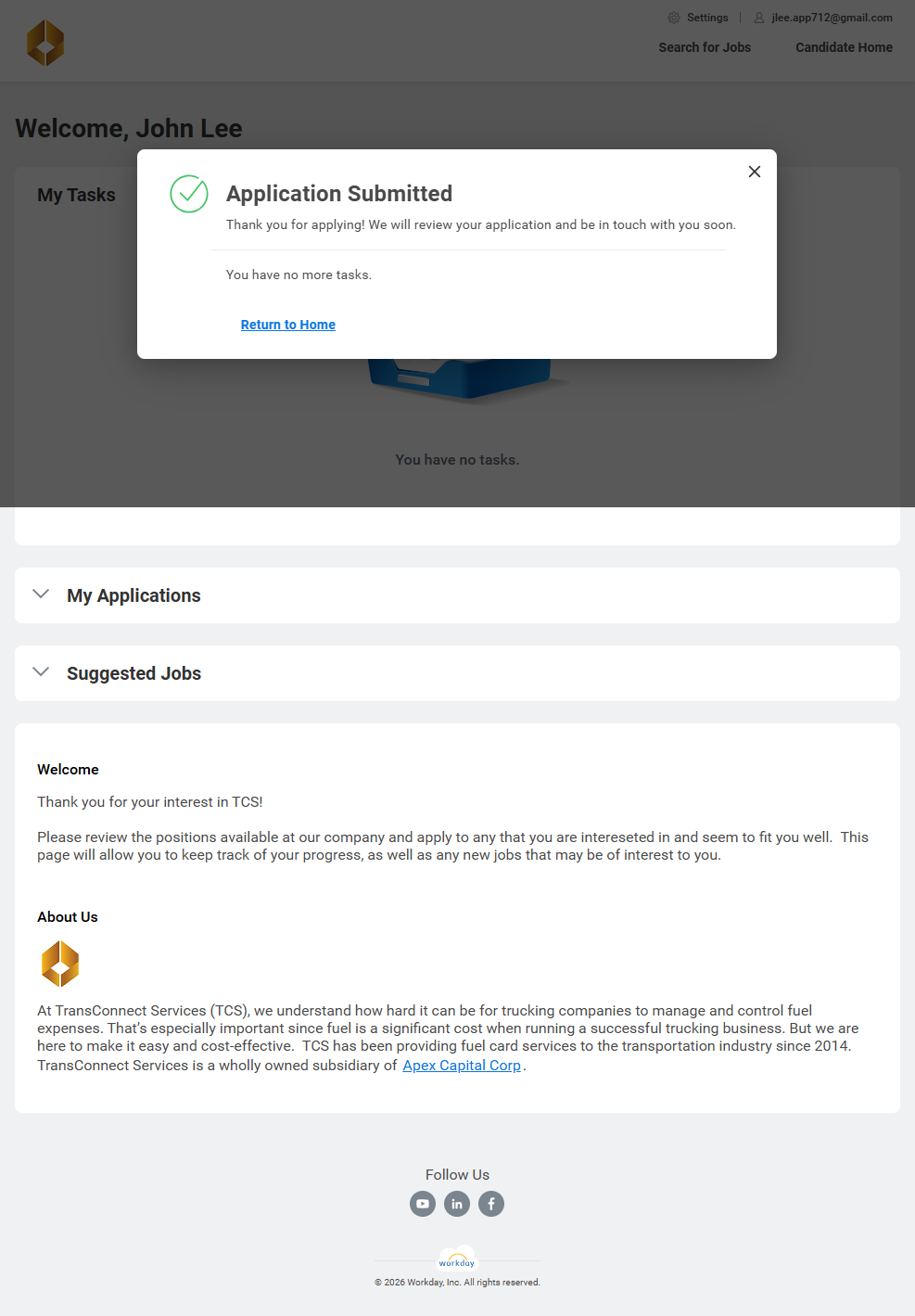Image resolution: width=915 pixels, height=1316 pixels.
Task: Click the Settings text label
Action: click(707, 18)
